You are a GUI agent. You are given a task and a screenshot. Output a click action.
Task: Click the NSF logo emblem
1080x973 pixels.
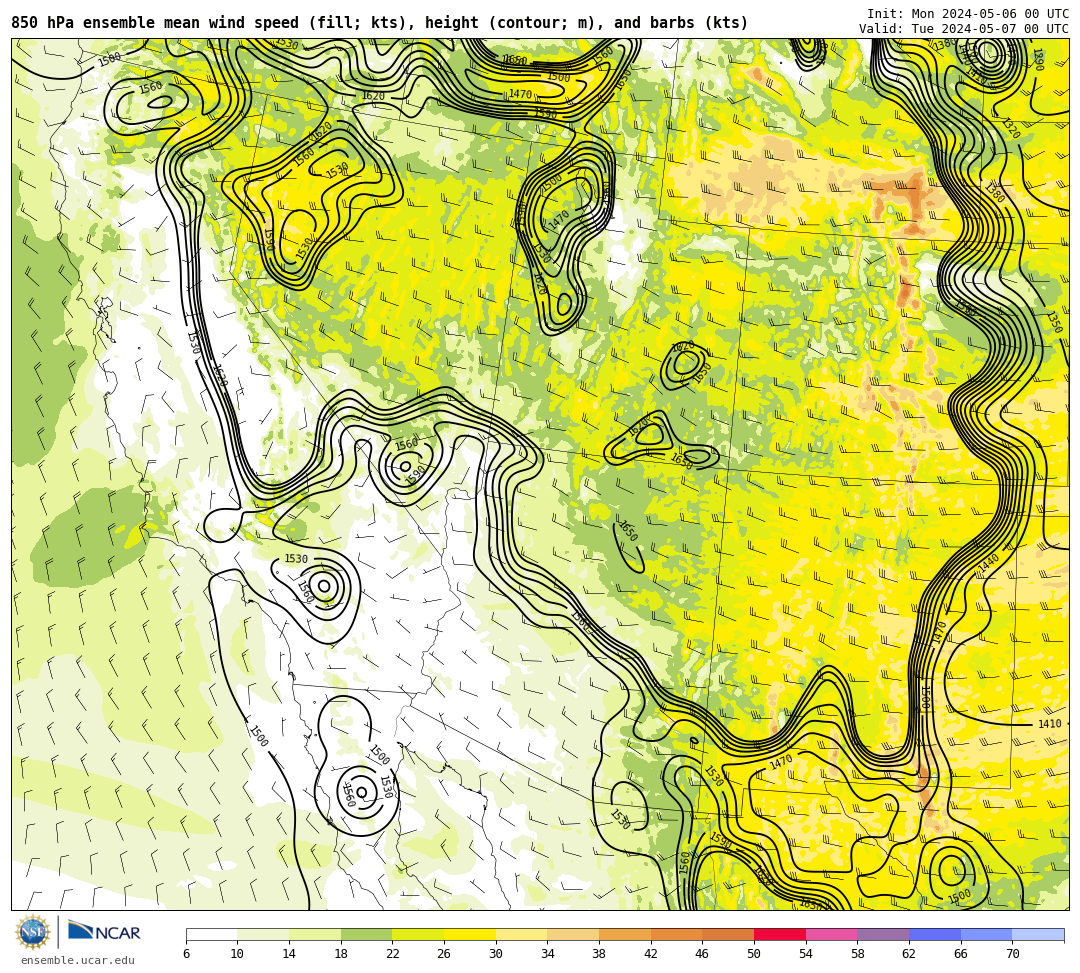tap(33, 932)
